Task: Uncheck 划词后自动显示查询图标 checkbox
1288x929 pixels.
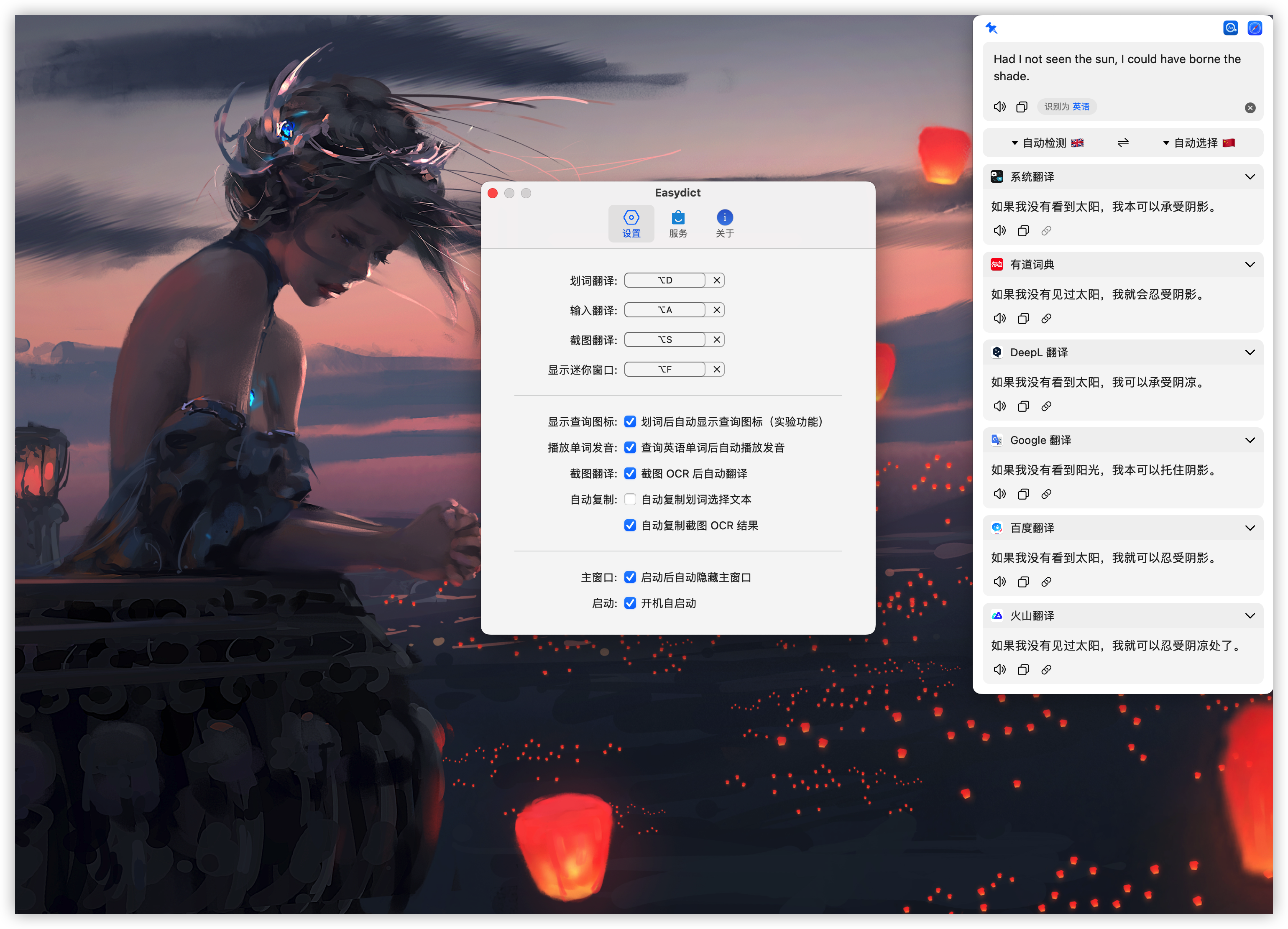Action: pyautogui.click(x=630, y=422)
